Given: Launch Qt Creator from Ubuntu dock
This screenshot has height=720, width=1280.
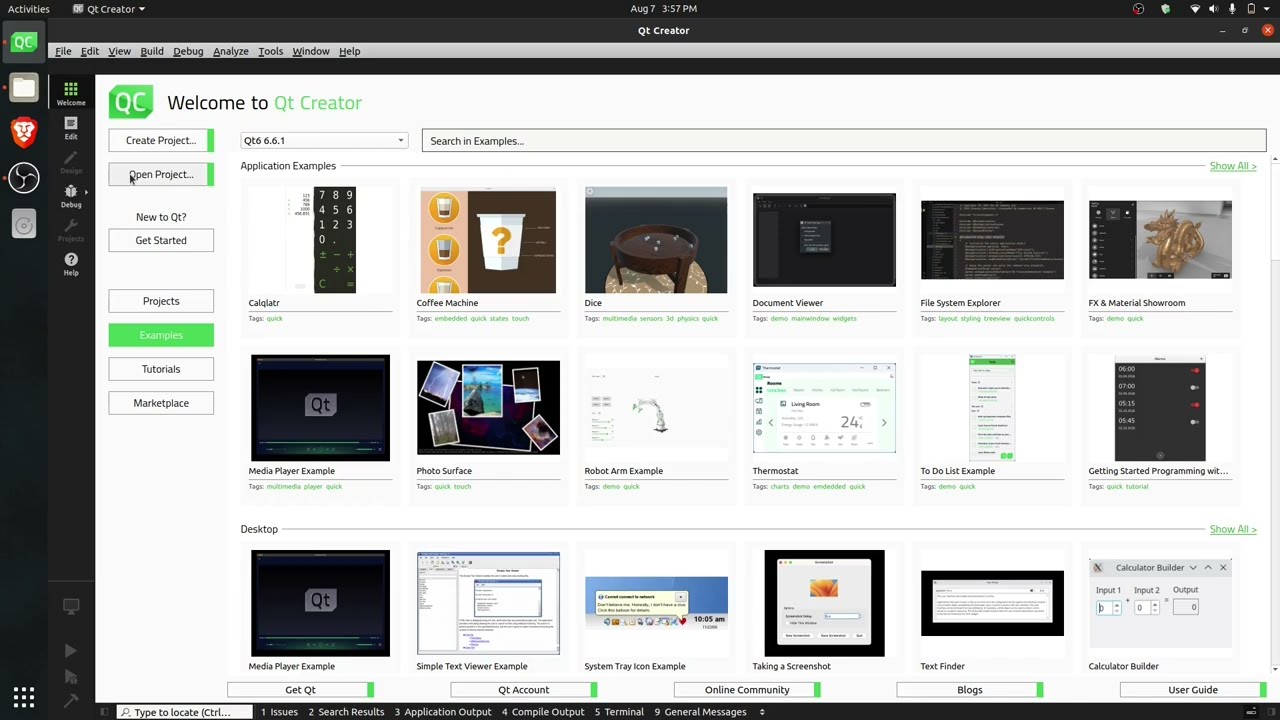Looking at the screenshot, I should pos(24,43).
